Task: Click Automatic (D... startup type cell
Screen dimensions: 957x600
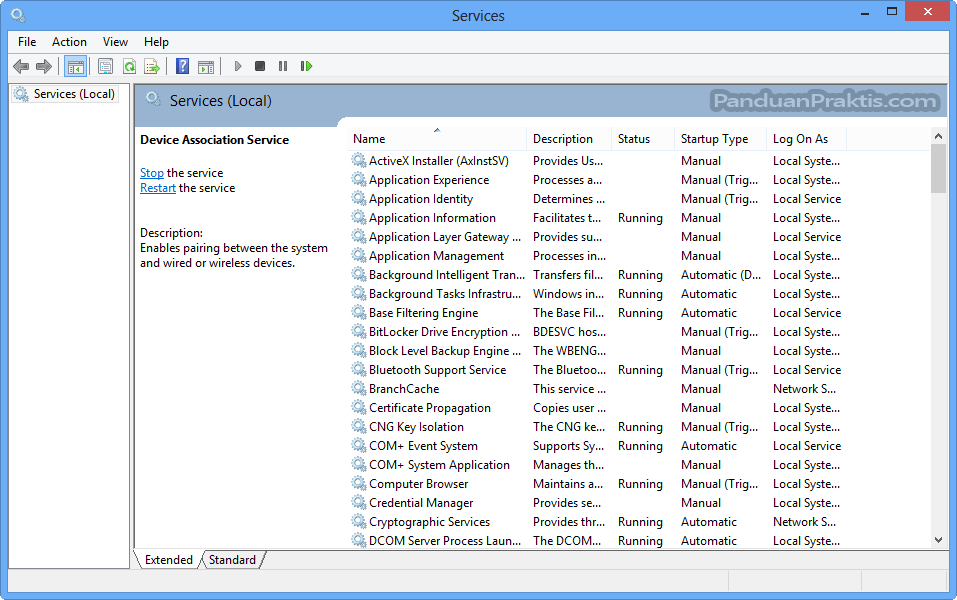Action: [721, 275]
